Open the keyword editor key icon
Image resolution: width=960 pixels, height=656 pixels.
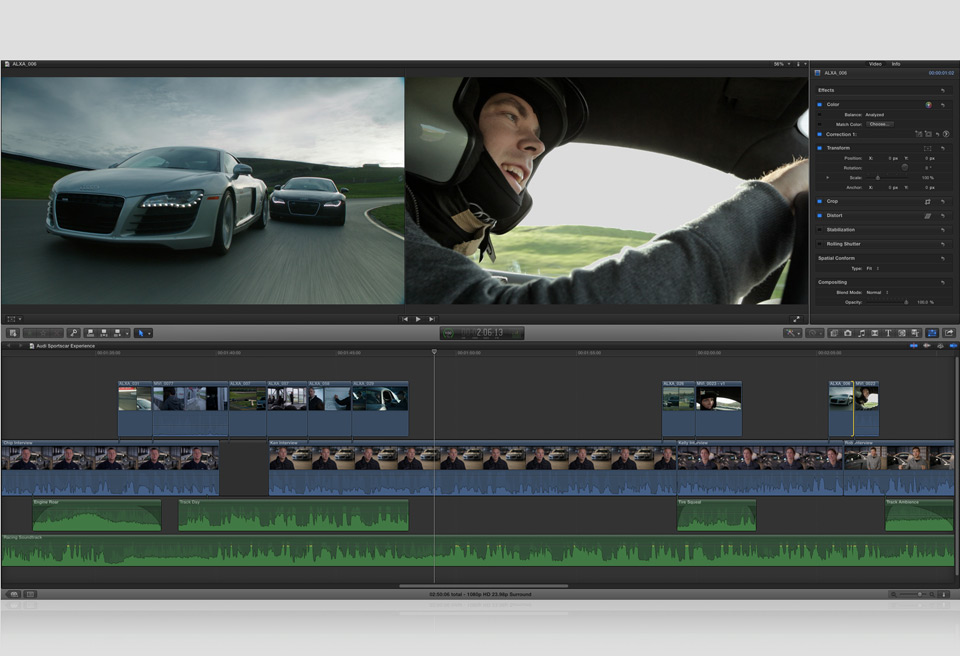coord(73,333)
